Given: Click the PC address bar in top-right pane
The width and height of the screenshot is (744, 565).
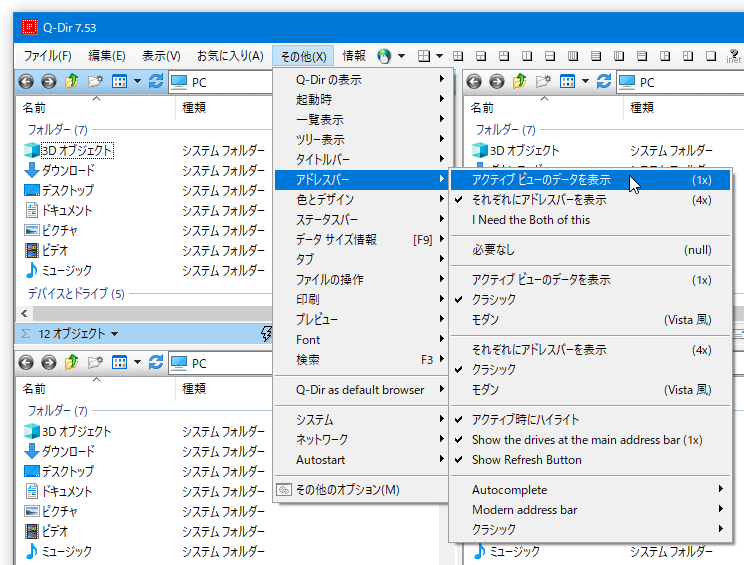Looking at the screenshot, I should [681, 83].
